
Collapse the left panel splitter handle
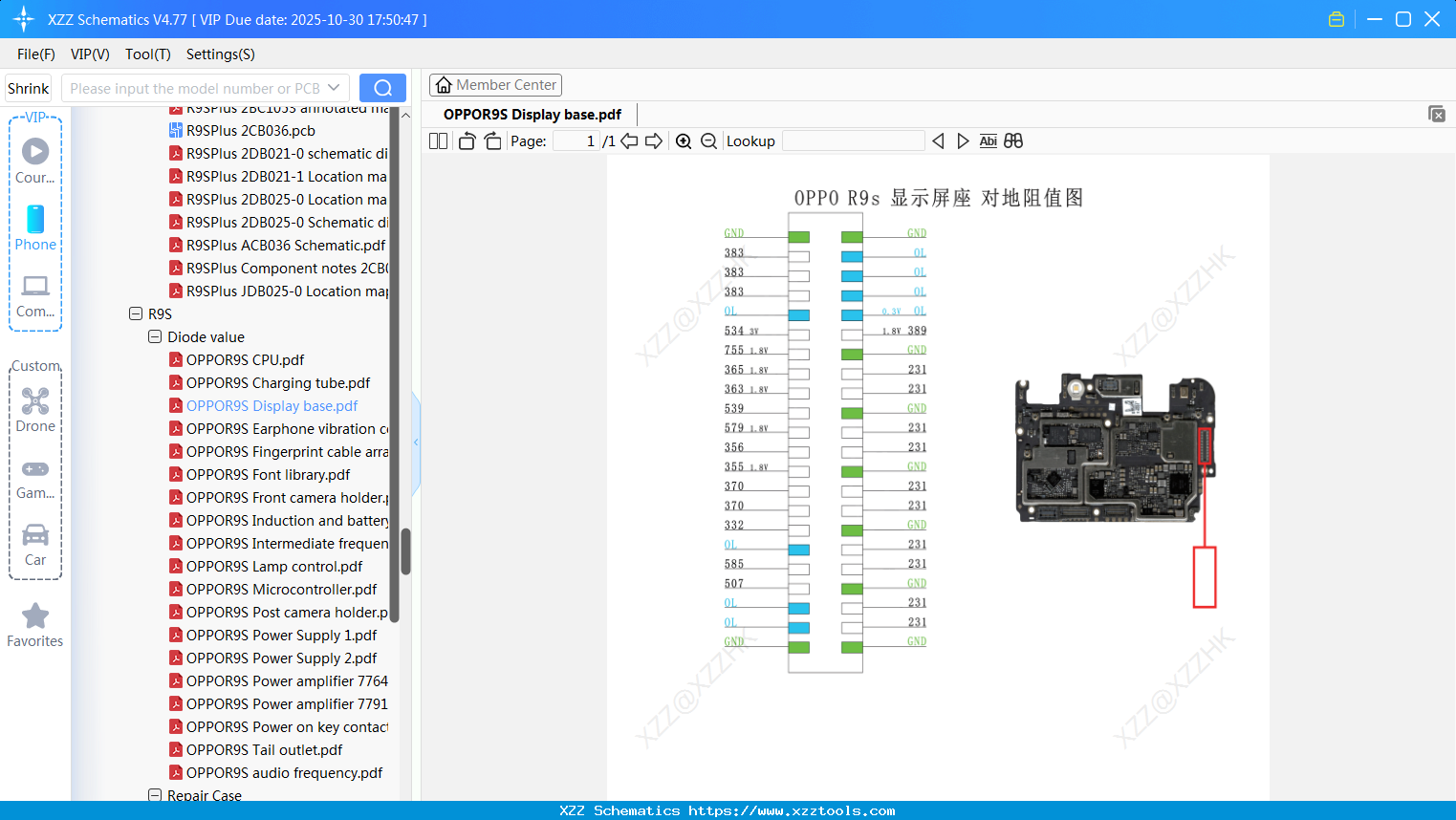(416, 442)
